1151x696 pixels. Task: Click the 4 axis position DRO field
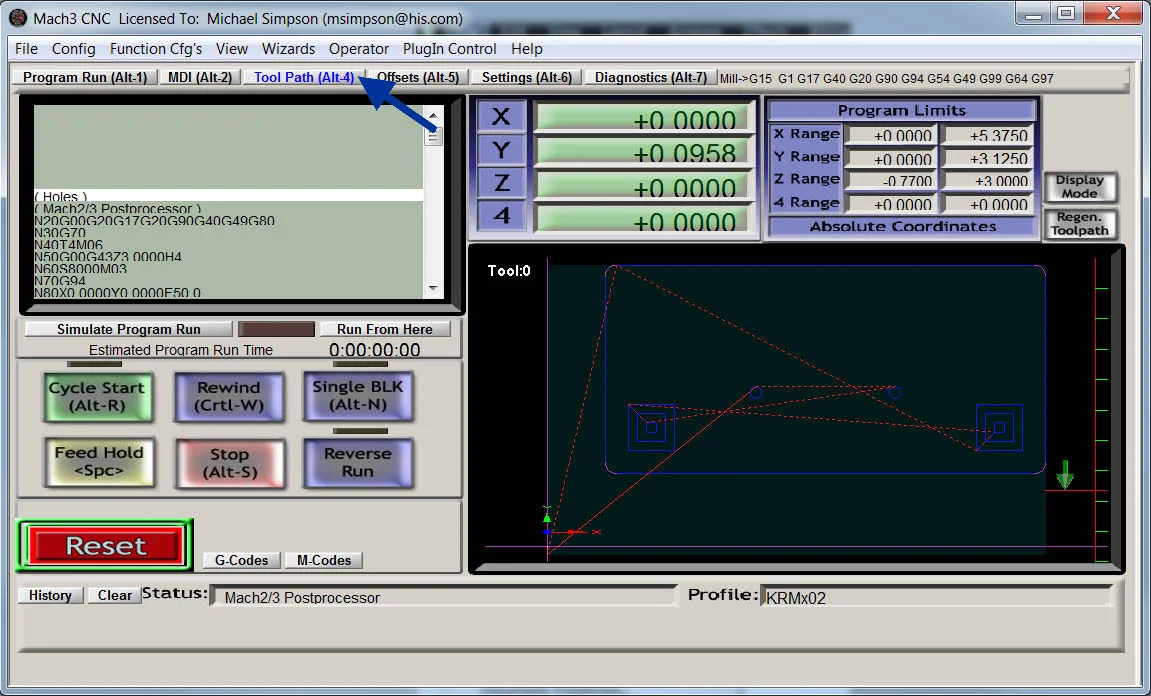[643, 219]
